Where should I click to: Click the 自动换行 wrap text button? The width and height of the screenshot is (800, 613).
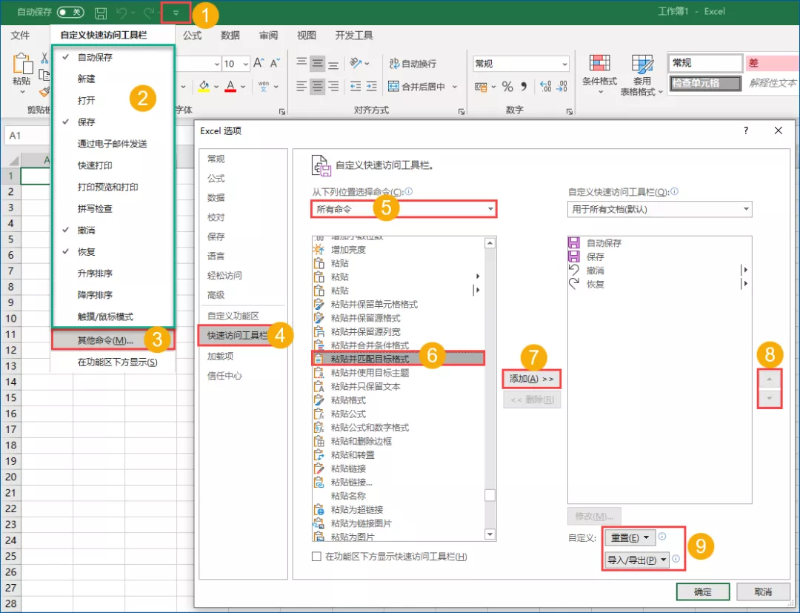click(413, 63)
